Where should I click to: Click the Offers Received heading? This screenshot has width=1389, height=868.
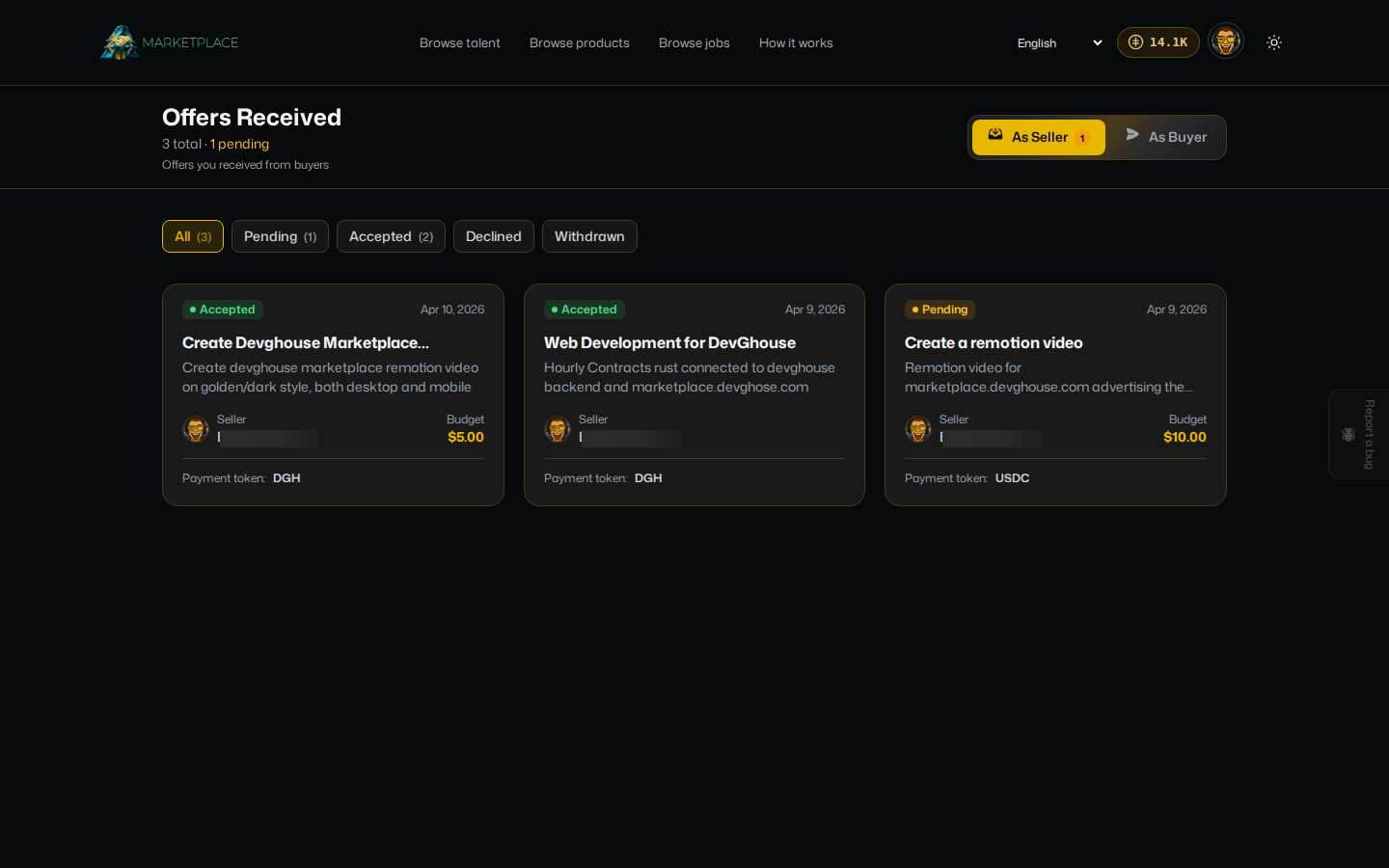(x=252, y=118)
